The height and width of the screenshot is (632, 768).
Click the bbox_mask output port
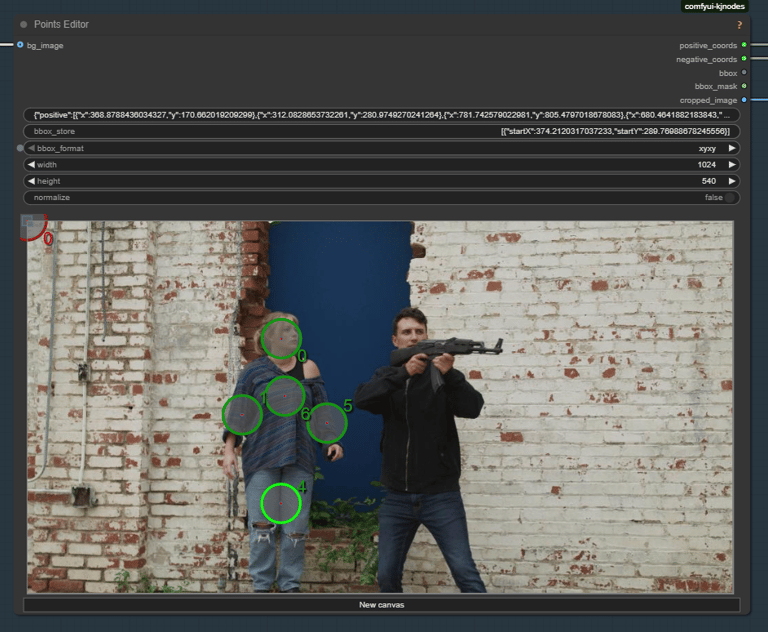744,86
